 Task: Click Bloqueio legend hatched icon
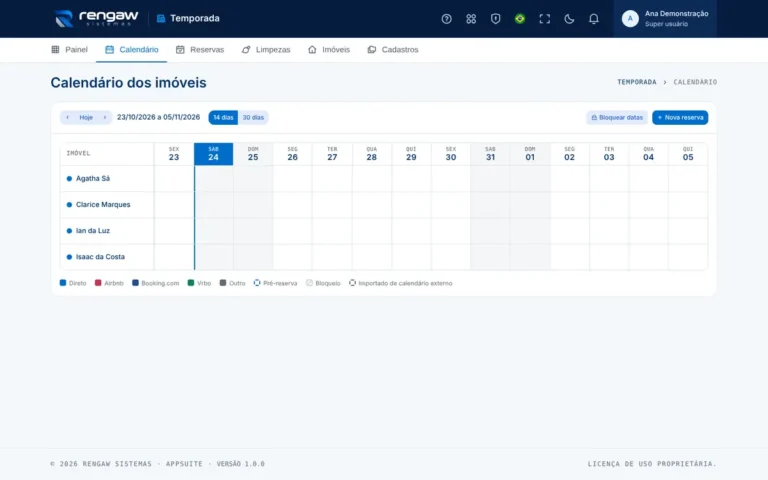click(309, 283)
